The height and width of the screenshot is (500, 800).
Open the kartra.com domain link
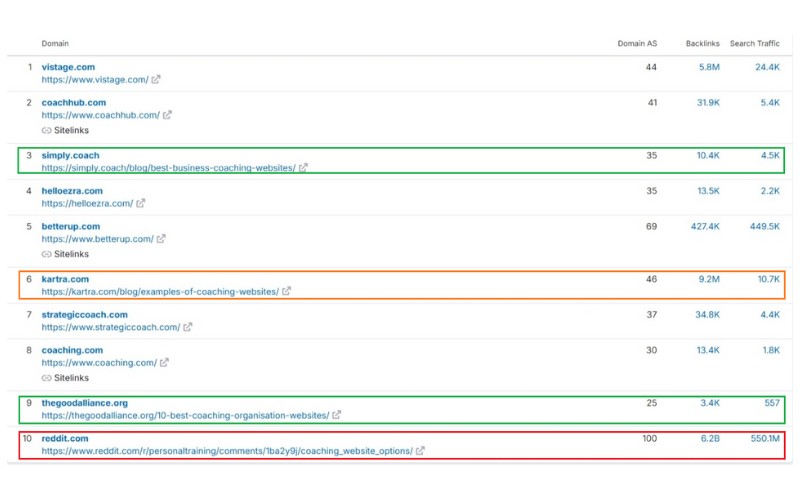click(x=65, y=279)
